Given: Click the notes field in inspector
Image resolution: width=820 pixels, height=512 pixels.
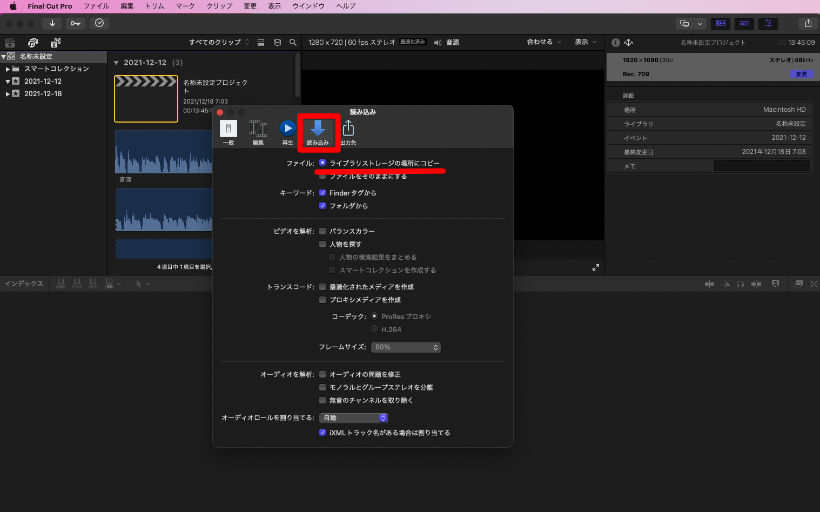Looking at the screenshot, I should coord(762,166).
